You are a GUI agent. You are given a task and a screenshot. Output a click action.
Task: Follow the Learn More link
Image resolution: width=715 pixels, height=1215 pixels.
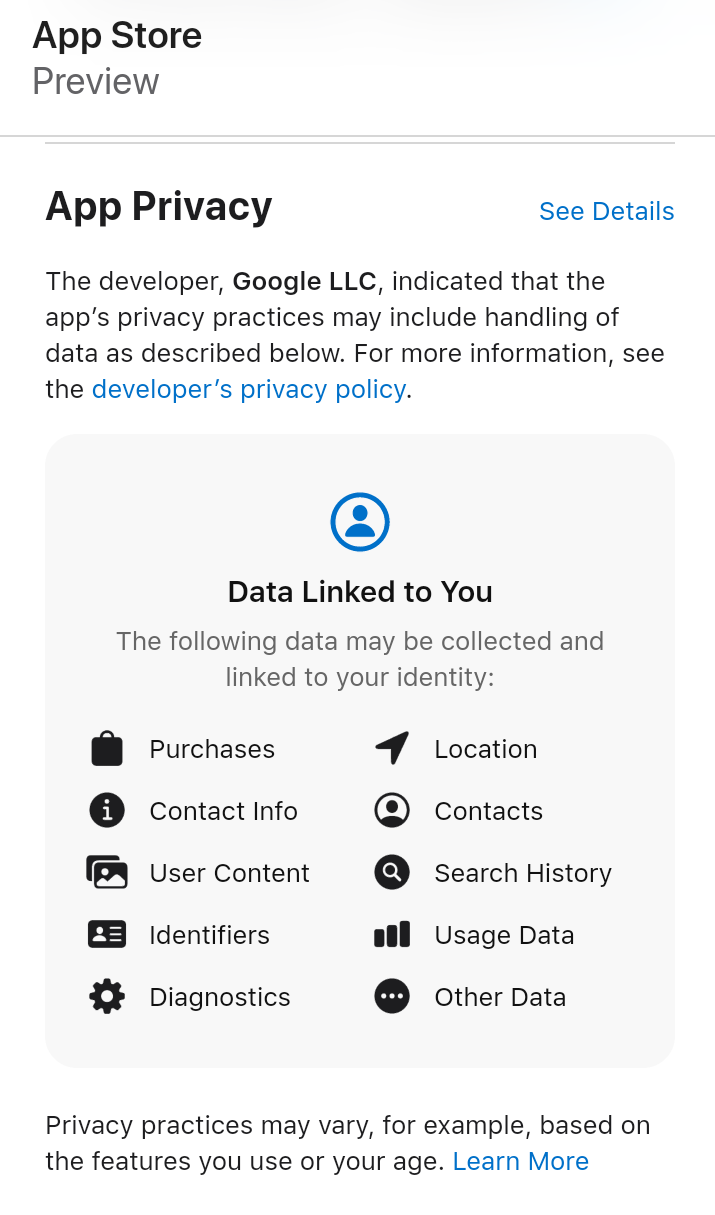pyautogui.click(x=520, y=1161)
